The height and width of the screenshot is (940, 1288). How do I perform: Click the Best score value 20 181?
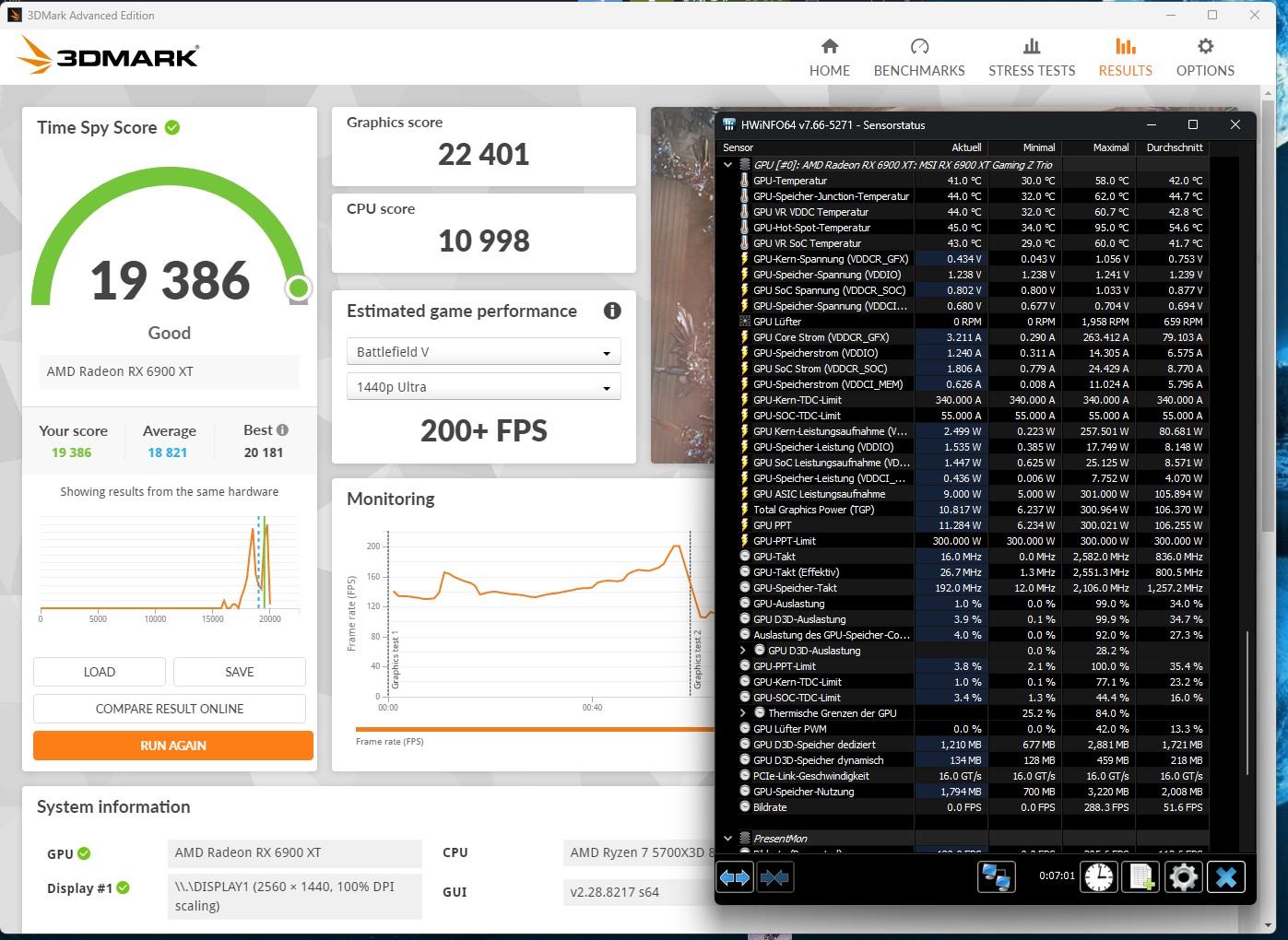pyautogui.click(x=264, y=452)
